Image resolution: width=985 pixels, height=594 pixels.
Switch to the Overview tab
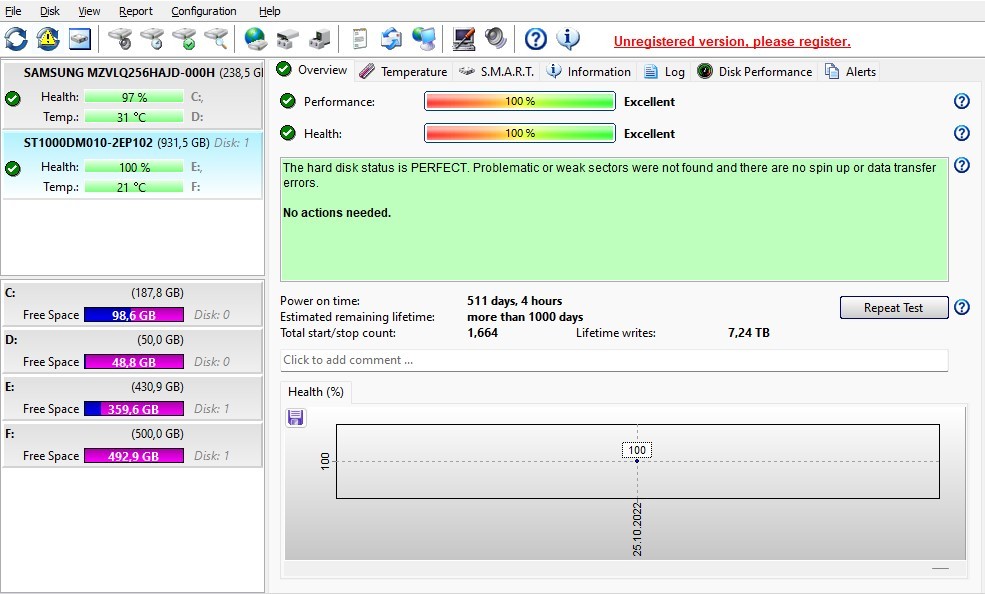point(312,70)
